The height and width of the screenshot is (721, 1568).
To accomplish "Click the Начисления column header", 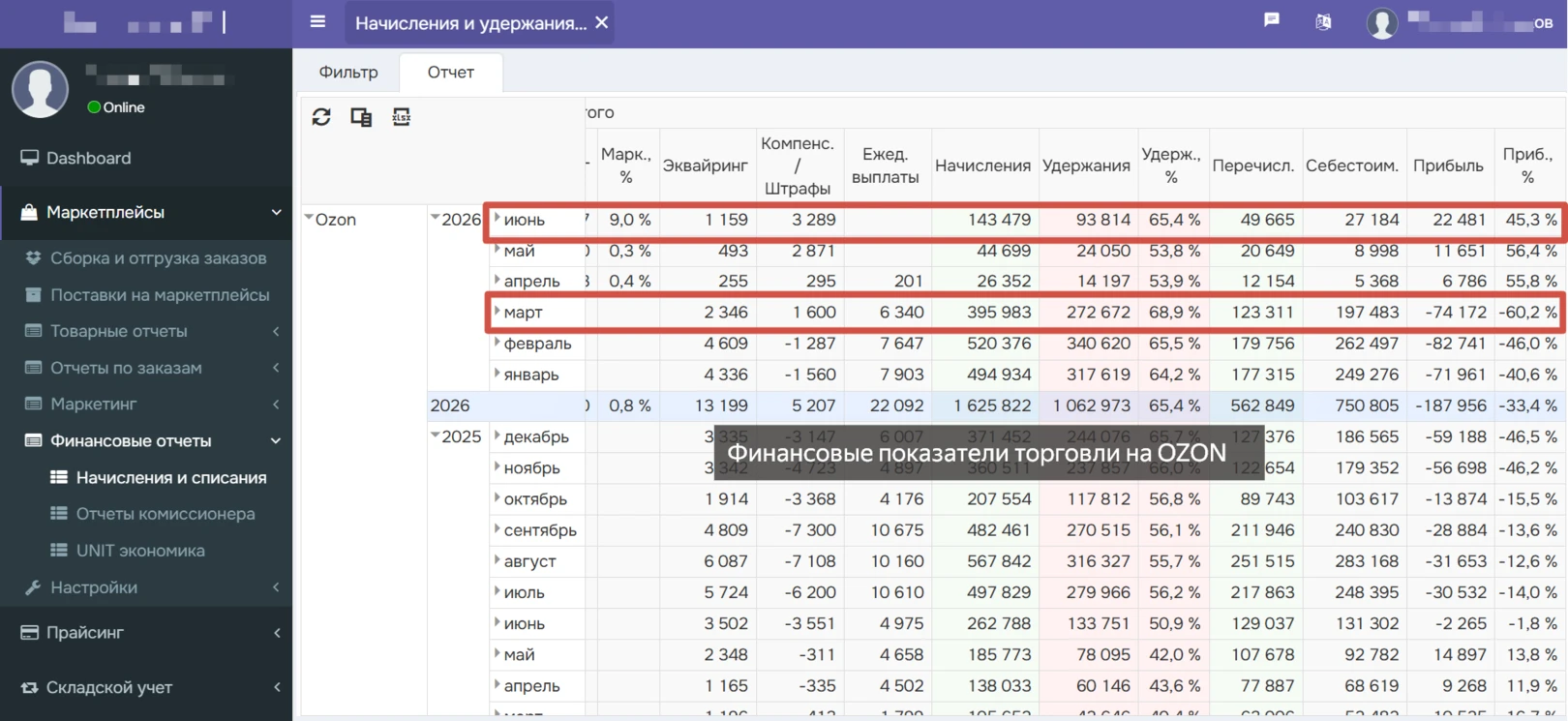I will (982, 165).
